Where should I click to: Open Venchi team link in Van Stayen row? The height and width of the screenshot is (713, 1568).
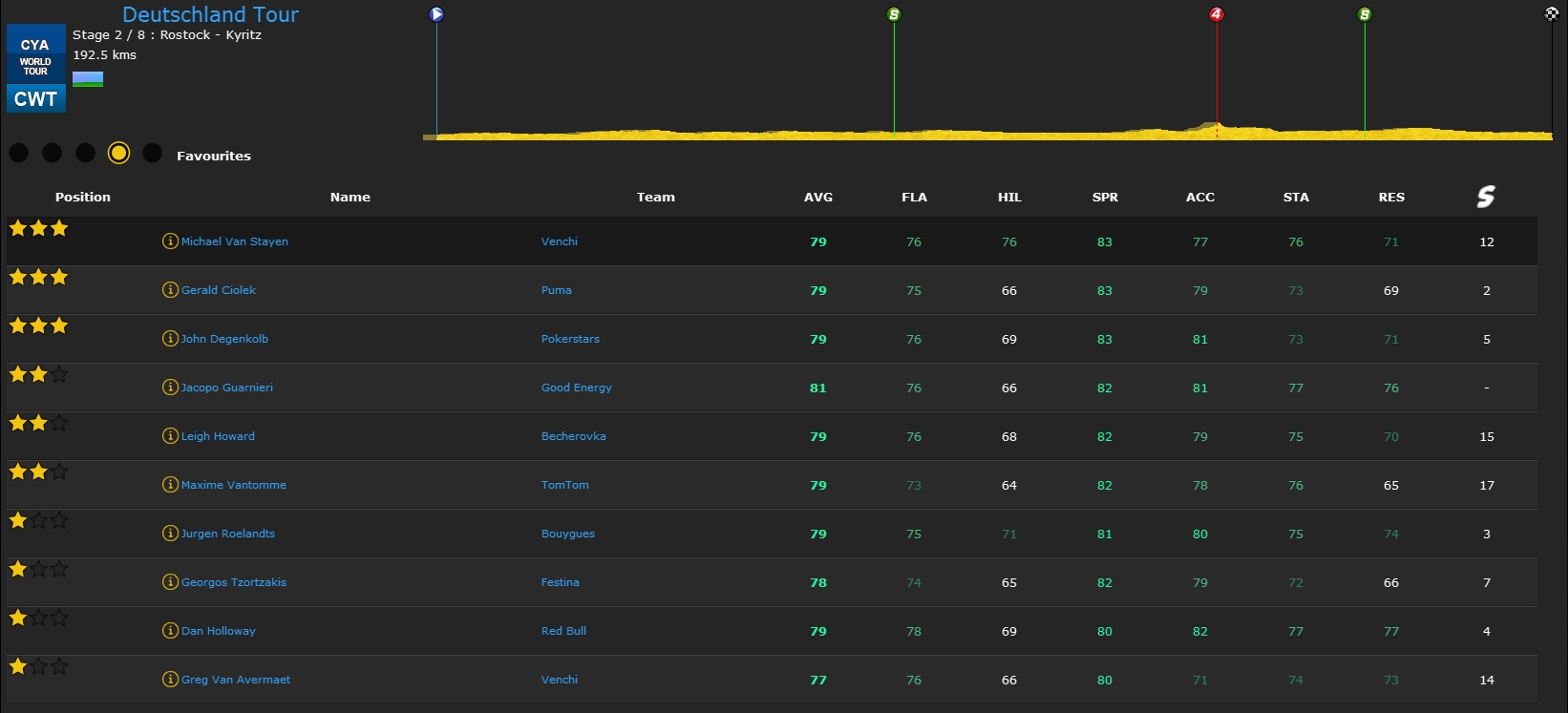coord(560,241)
